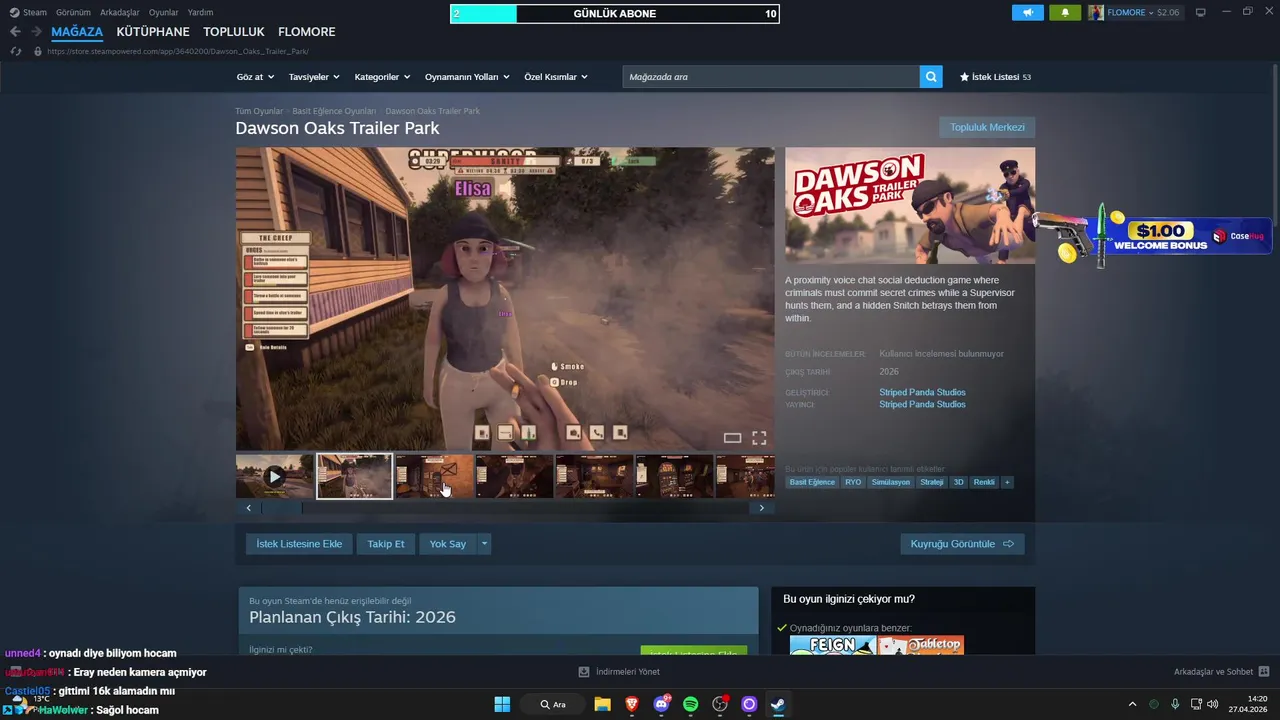This screenshot has height=720, width=1280.
Task: Select the Strateji tag
Action: [932, 482]
